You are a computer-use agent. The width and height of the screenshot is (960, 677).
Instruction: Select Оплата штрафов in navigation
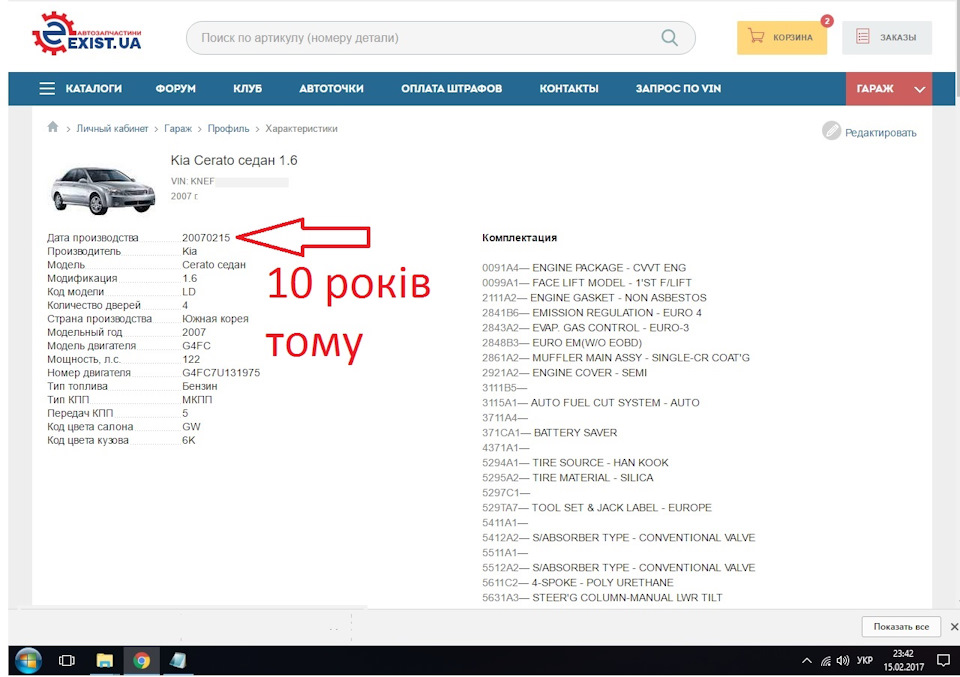click(x=451, y=89)
